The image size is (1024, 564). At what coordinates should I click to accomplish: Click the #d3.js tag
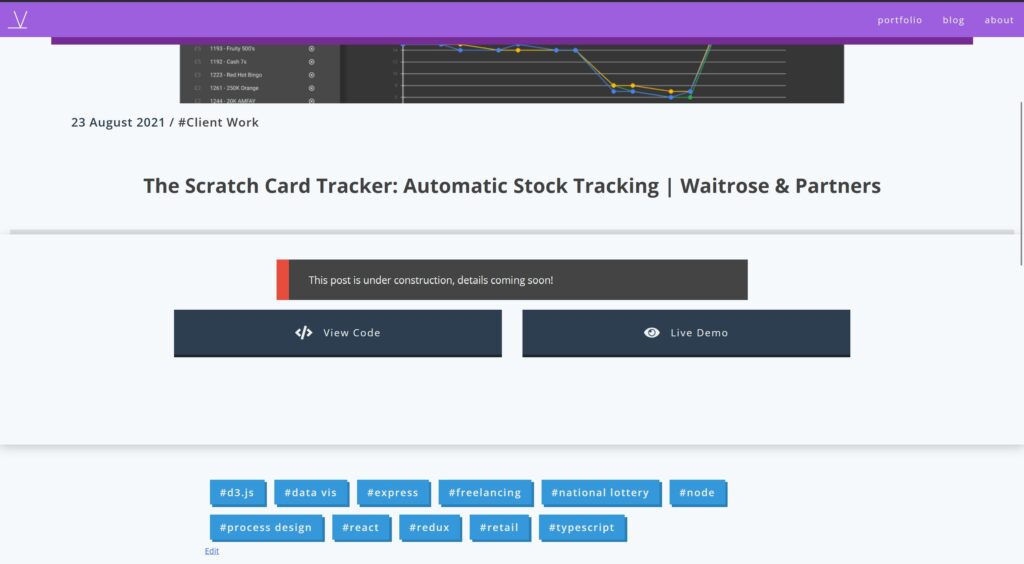coord(238,493)
